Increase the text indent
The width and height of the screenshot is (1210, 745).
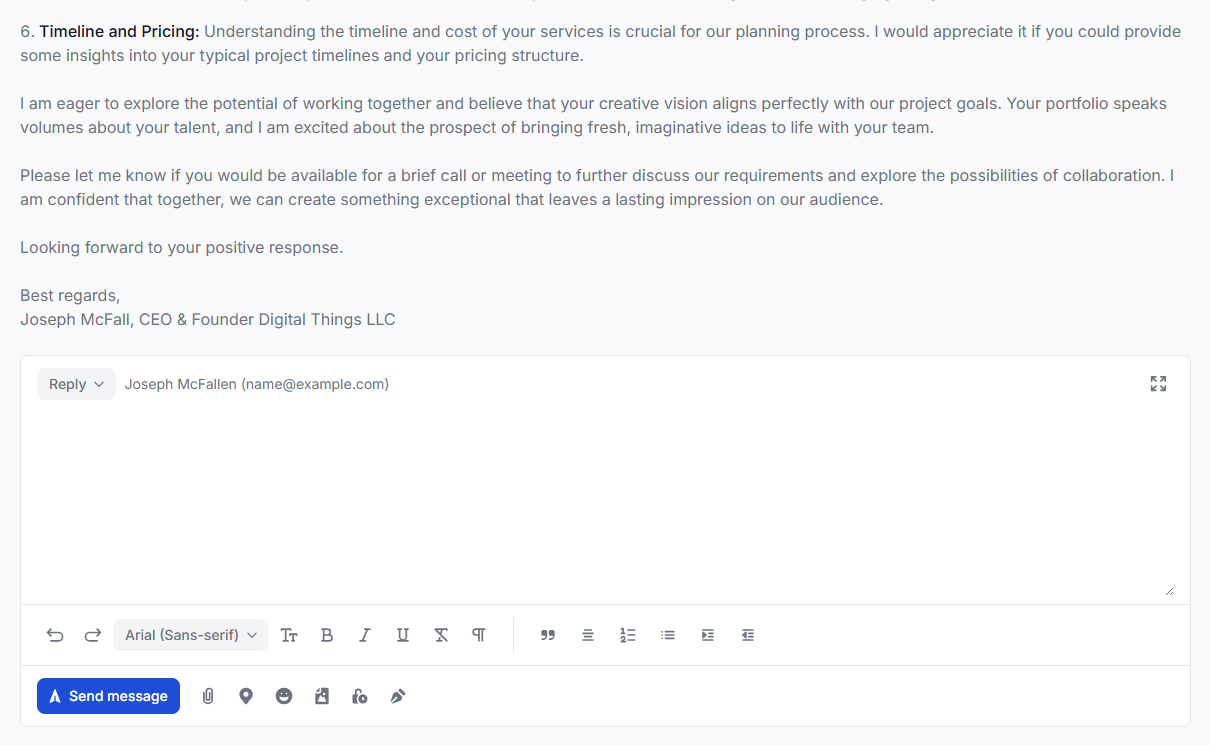tap(708, 635)
